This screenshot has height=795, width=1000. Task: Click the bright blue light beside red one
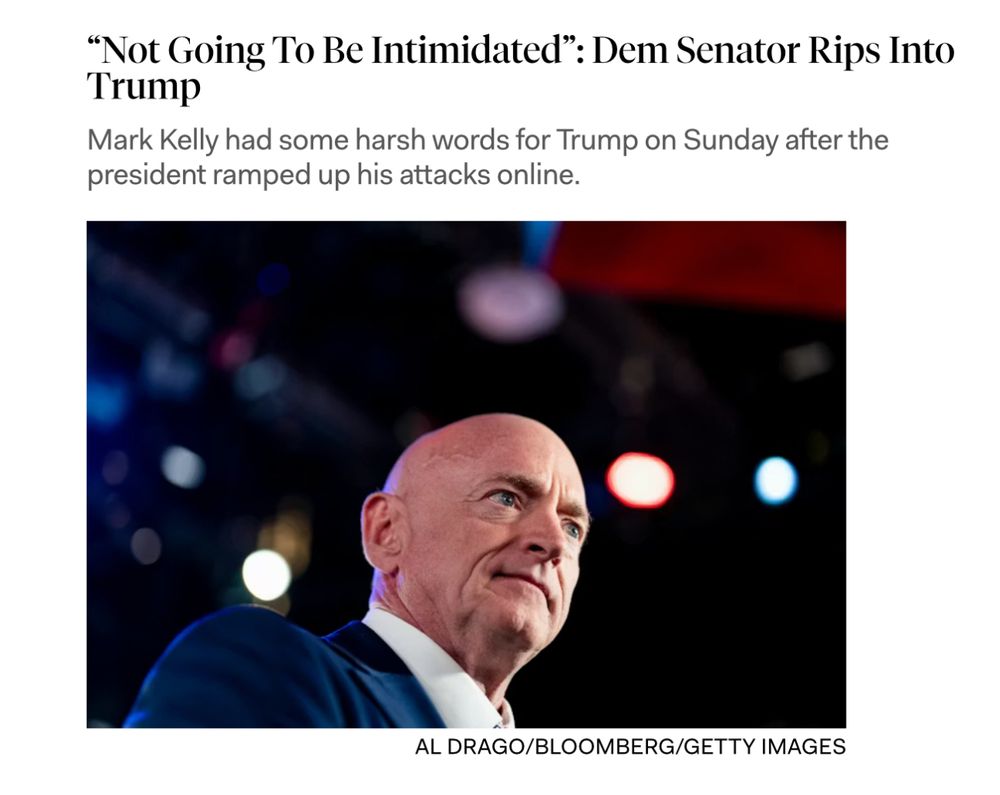[776, 481]
